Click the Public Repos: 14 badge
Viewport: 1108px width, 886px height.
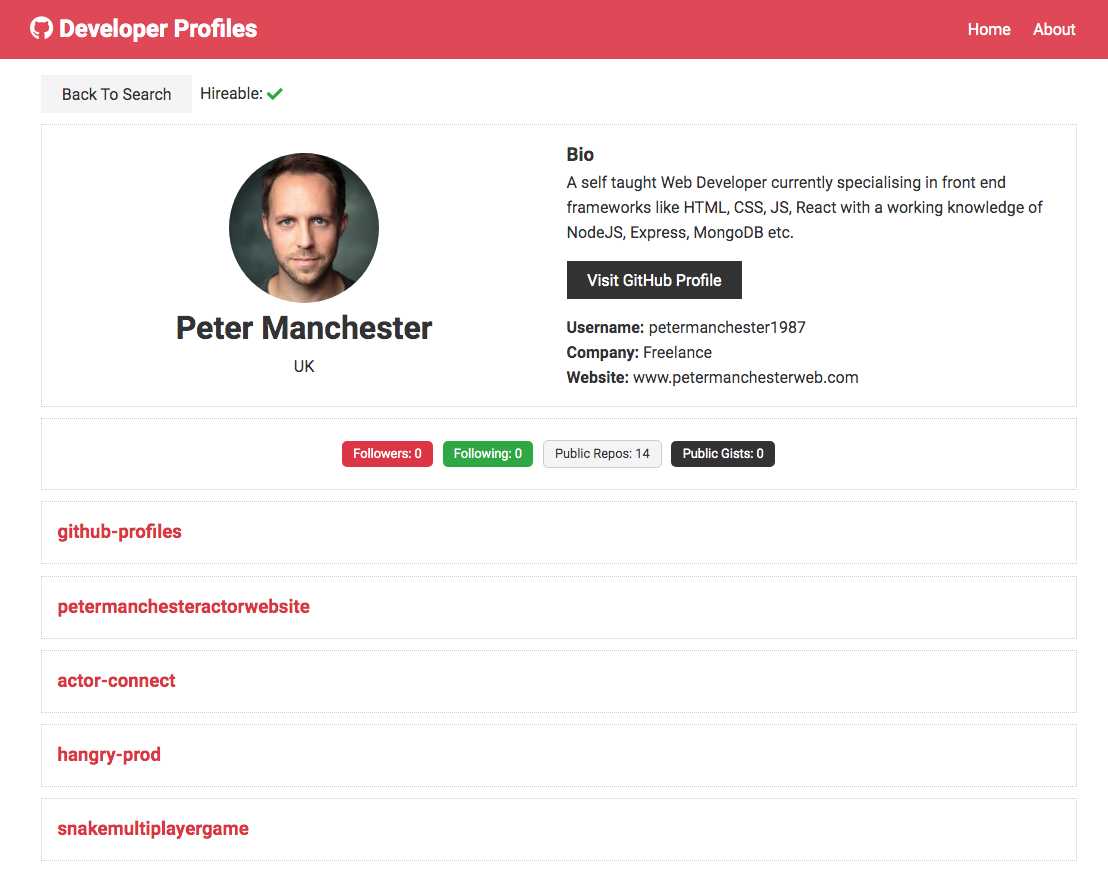pyautogui.click(x=602, y=454)
